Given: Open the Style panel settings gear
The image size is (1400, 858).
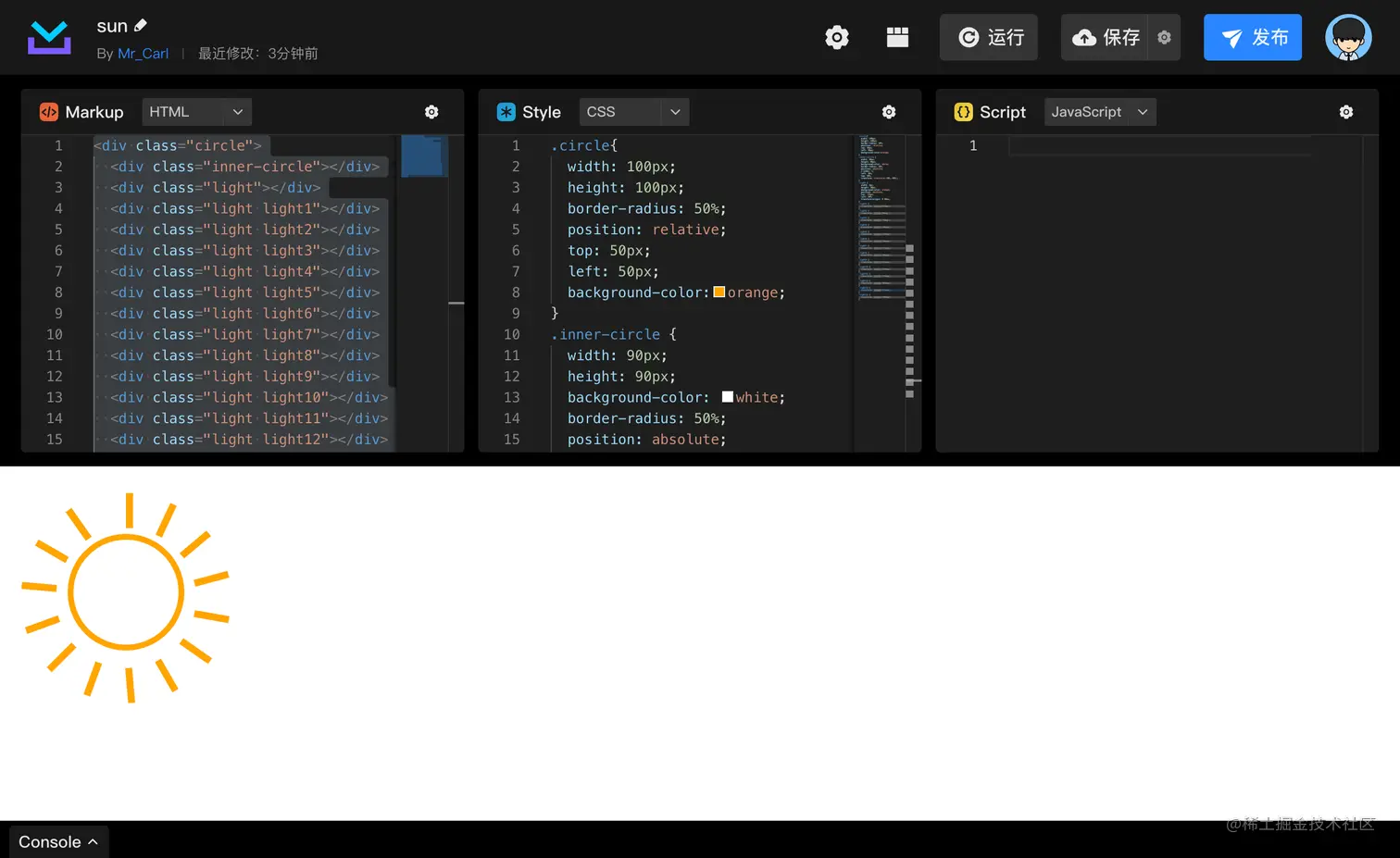Looking at the screenshot, I should pyautogui.click(x=888, y=111).
